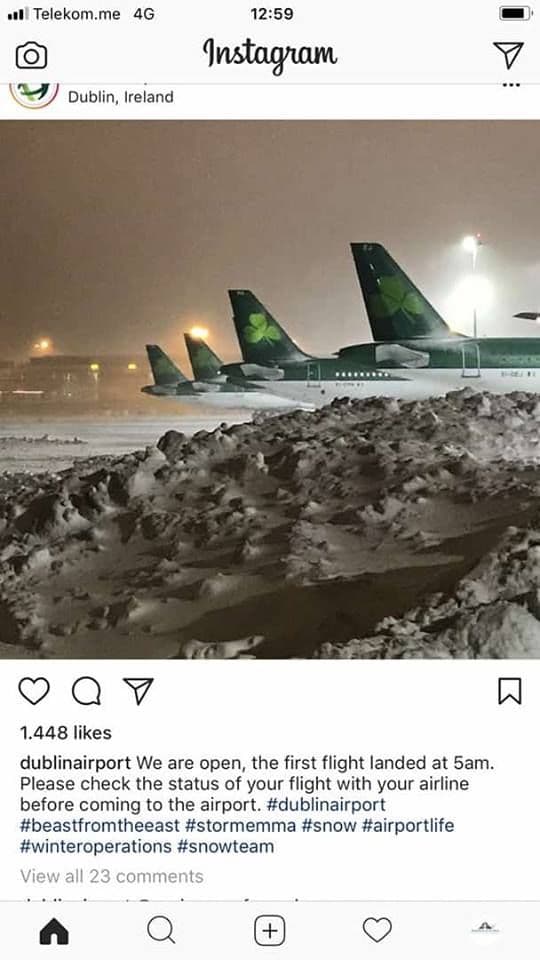View the 1.448 likes list

(x=66, y=733)
